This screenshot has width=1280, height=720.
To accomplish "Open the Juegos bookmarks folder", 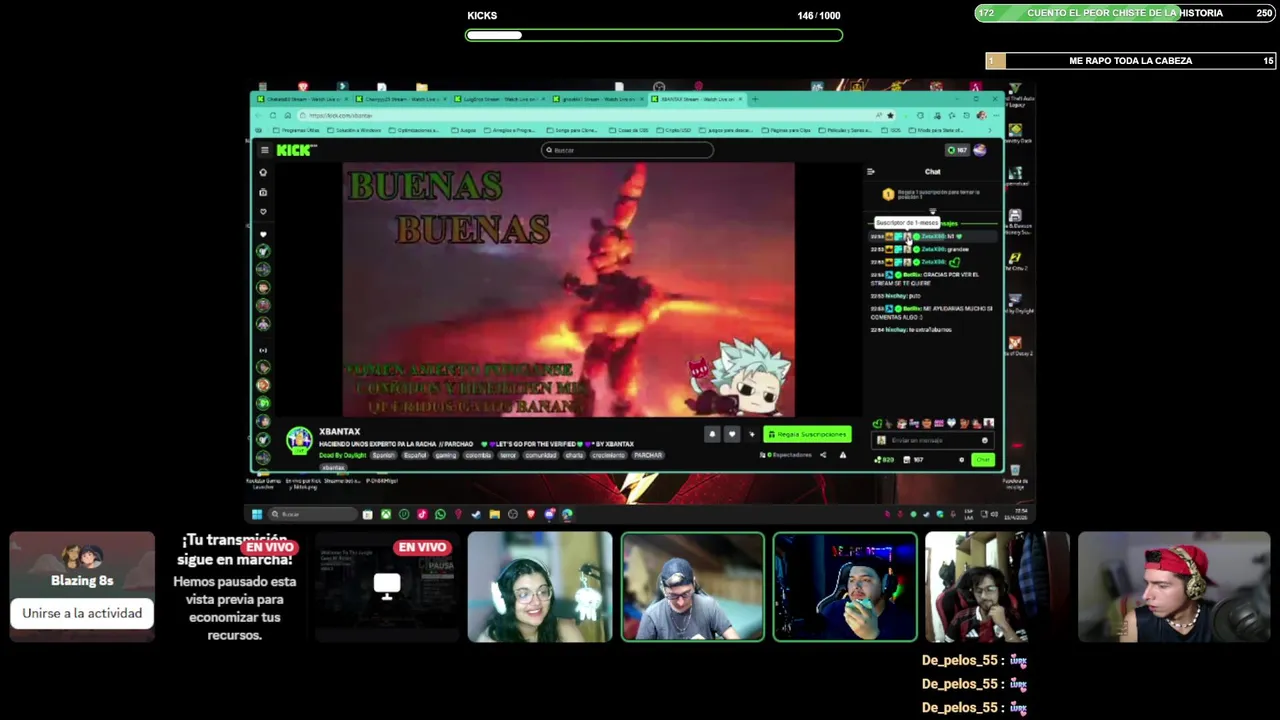I will pyautogui.click(x=464, y=130).
